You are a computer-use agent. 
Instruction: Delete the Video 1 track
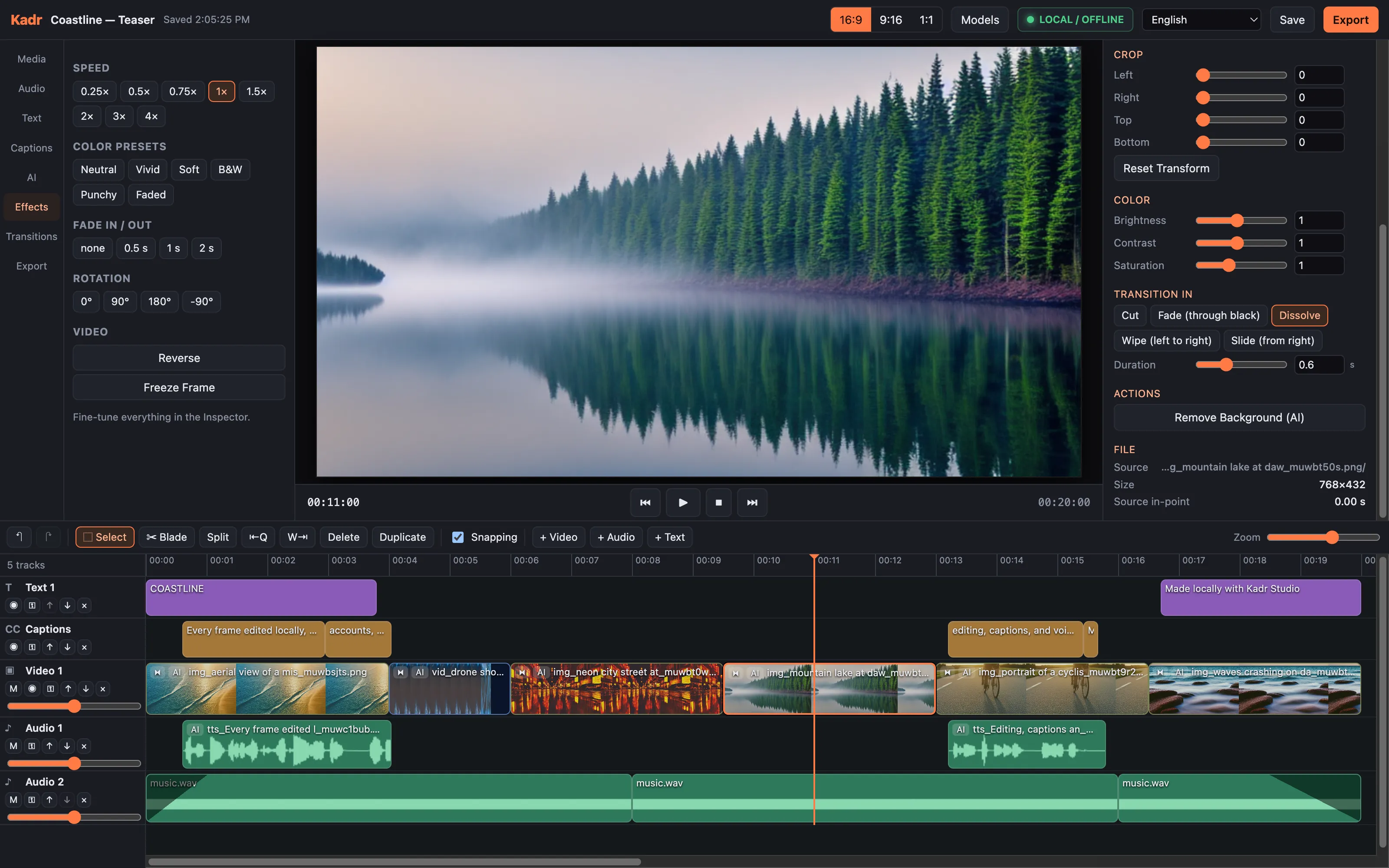pyautogui.click(x=103, y=688)
